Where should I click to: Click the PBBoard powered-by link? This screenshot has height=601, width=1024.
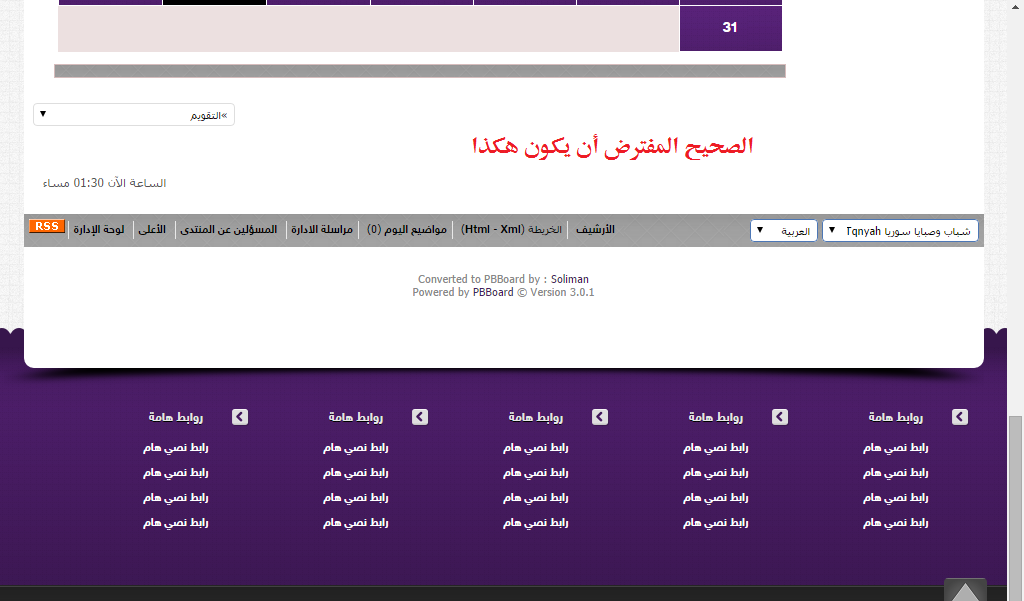coord(493,292)
